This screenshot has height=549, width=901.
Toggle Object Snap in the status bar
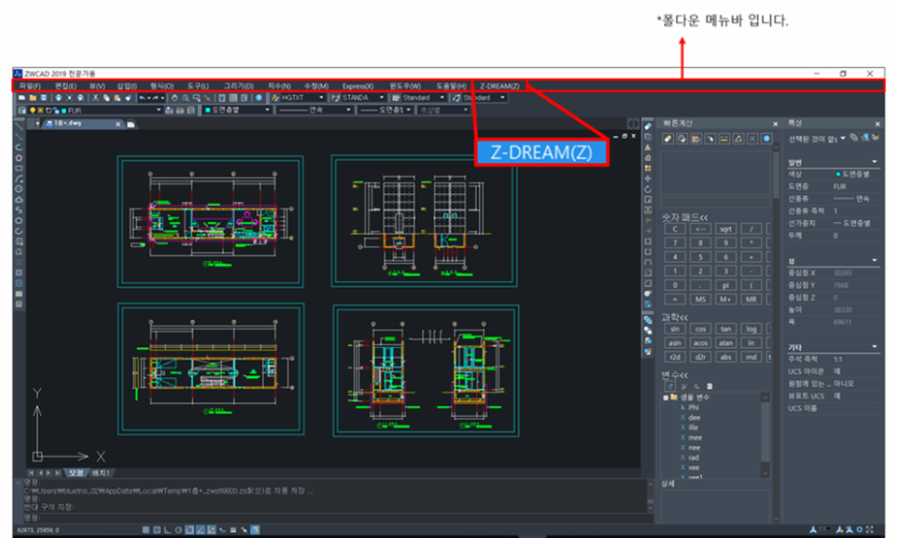(x=189, y=530)
